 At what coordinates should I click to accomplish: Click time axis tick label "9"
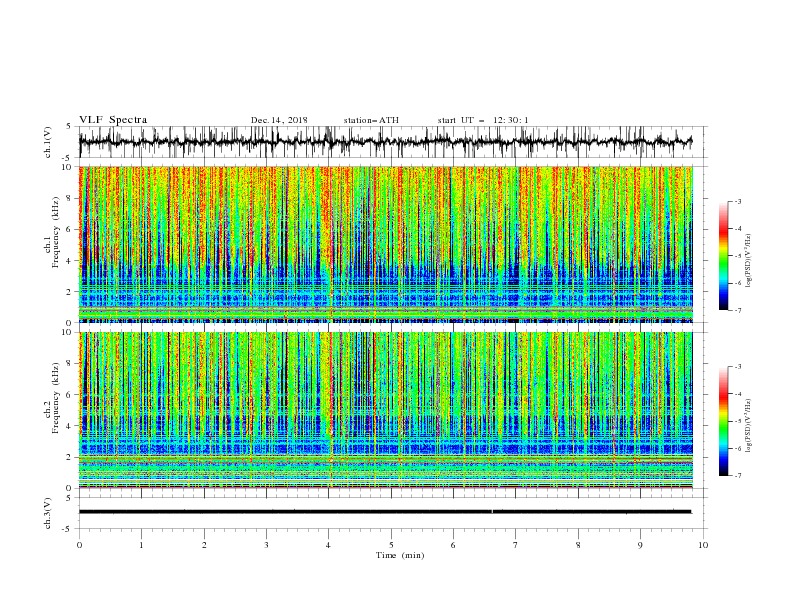(x=640, y=545)
